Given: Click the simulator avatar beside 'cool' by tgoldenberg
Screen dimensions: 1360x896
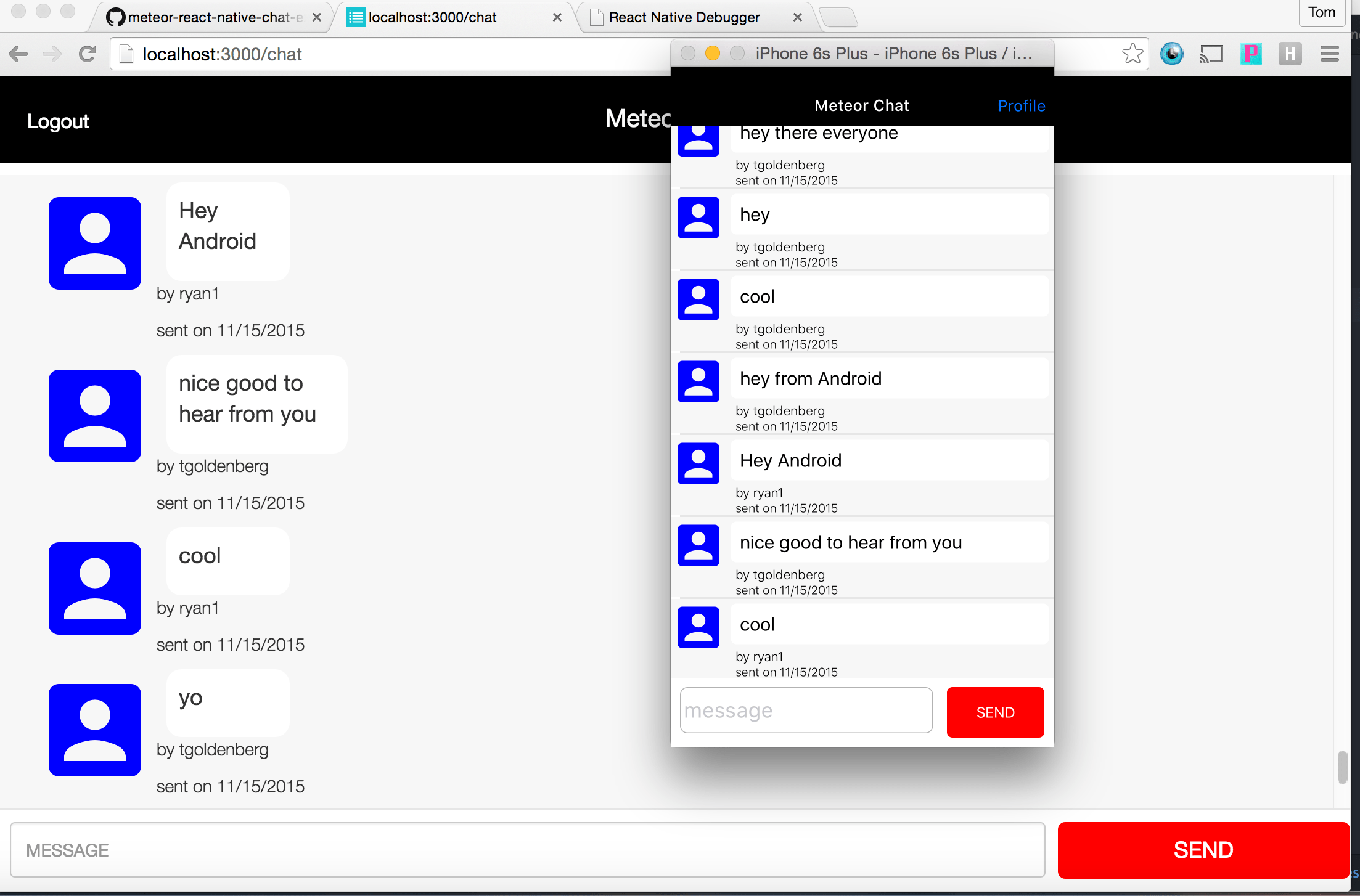Looking at the screenshot, I should pos(698,299).
